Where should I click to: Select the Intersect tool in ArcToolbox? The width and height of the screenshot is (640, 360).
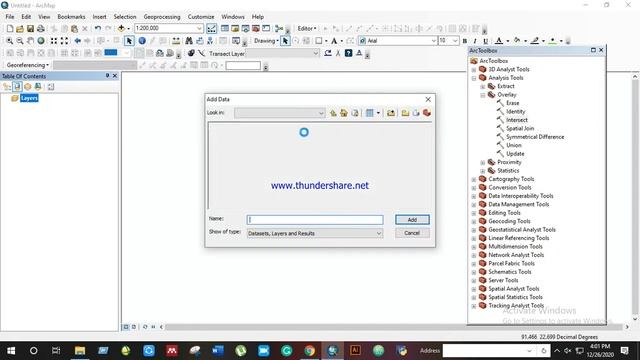pyautogui.click(x=517, y=120)
